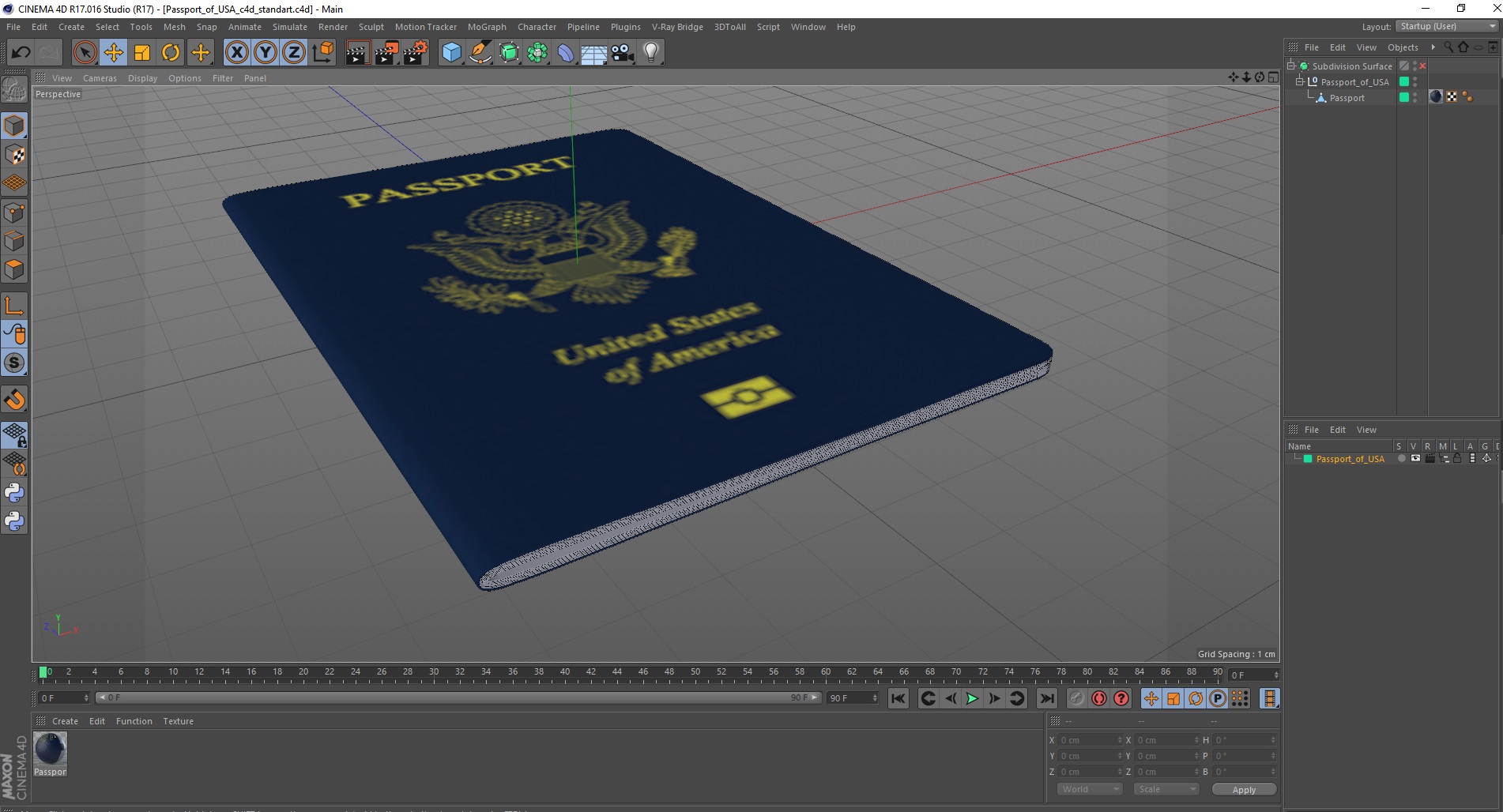Open the File menu
Viewport: 1503px width, 812px height.
pos(13,27)
